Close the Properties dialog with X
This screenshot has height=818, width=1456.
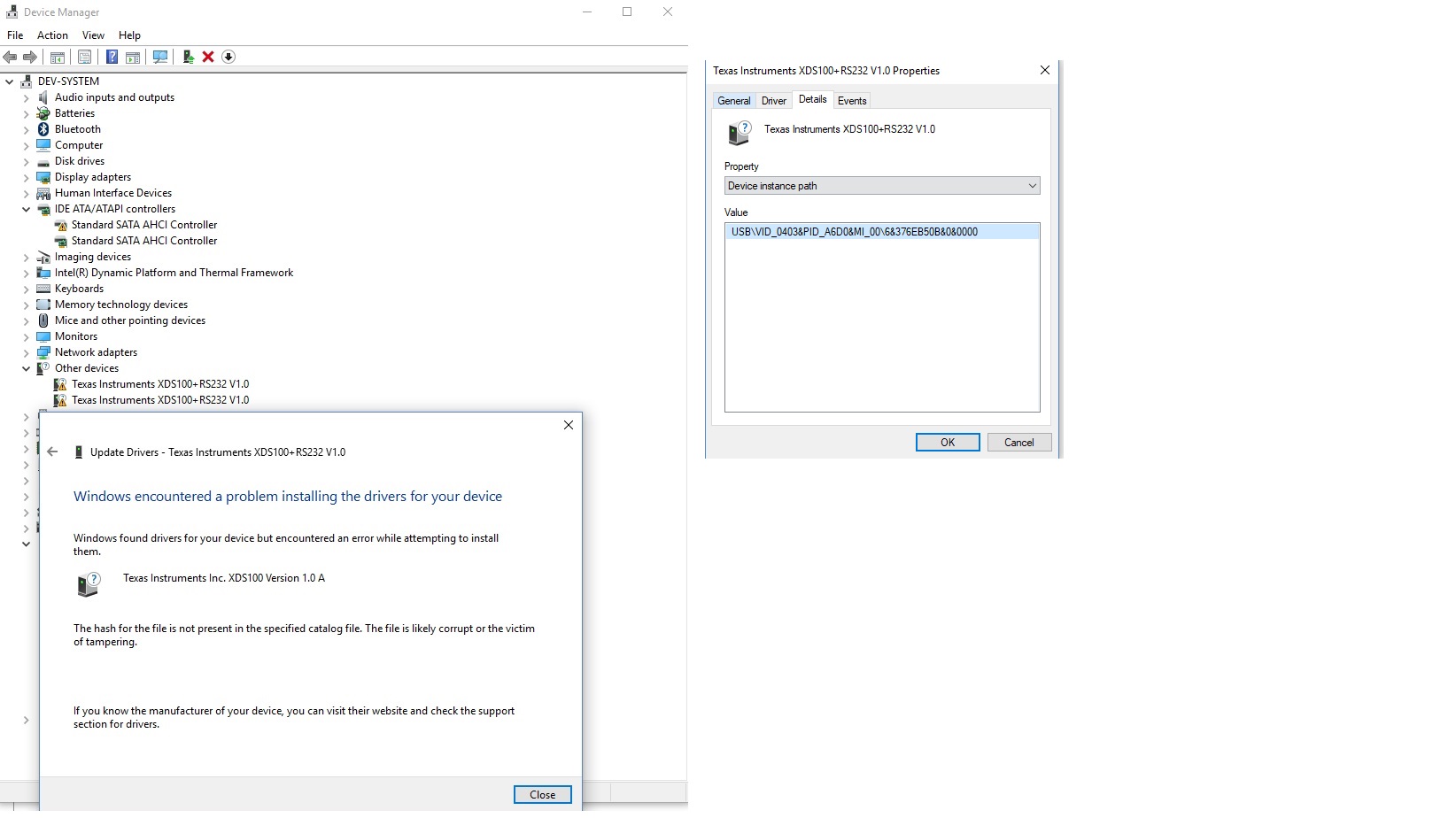coord(1045,70)
